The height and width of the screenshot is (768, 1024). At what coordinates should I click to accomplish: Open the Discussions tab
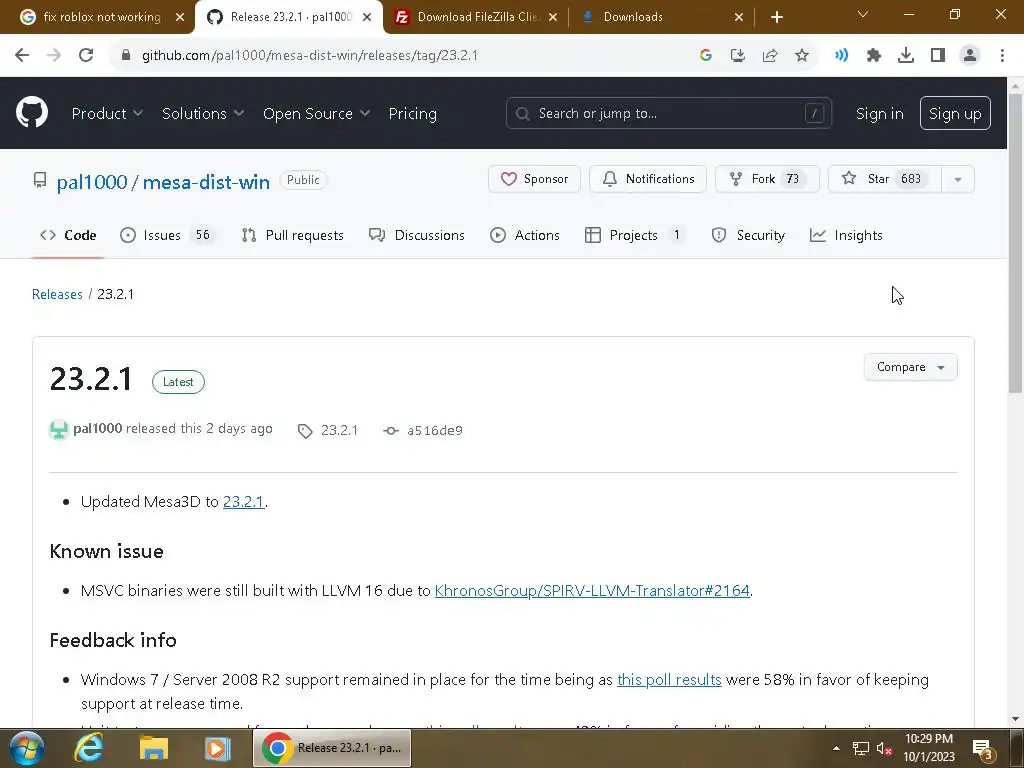coord(417,235)
